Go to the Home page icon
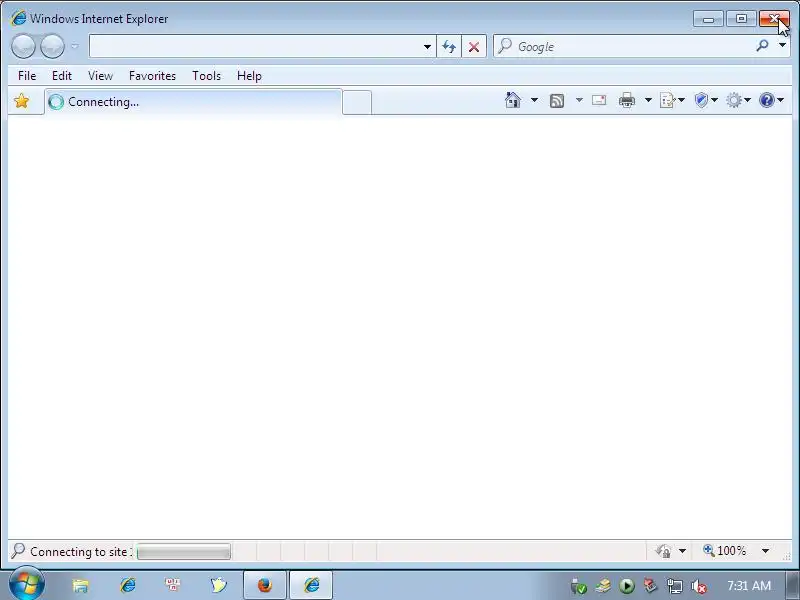This screenshot has height=600, width=800. (513, 100)
